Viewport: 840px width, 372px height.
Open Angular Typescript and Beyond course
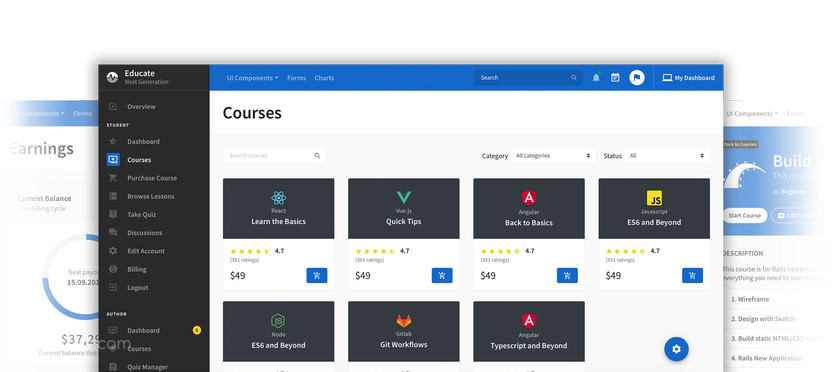[x=529, y=331]
